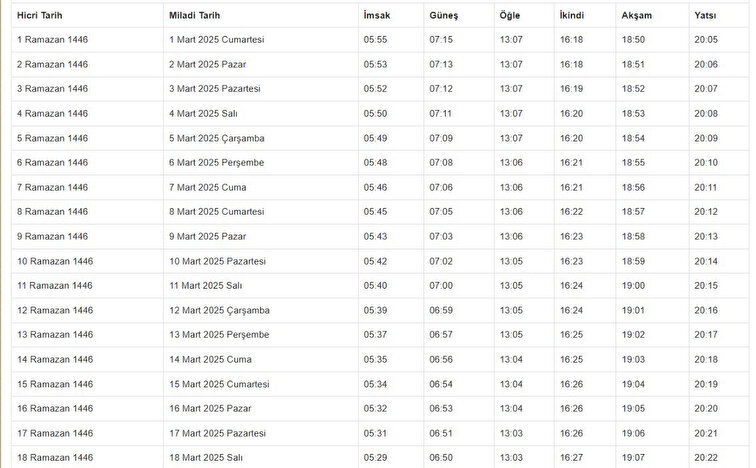Click the imsak time 05:46
Image resolution: width=756 pixels, height=468 pixels.
pos(375,187)
